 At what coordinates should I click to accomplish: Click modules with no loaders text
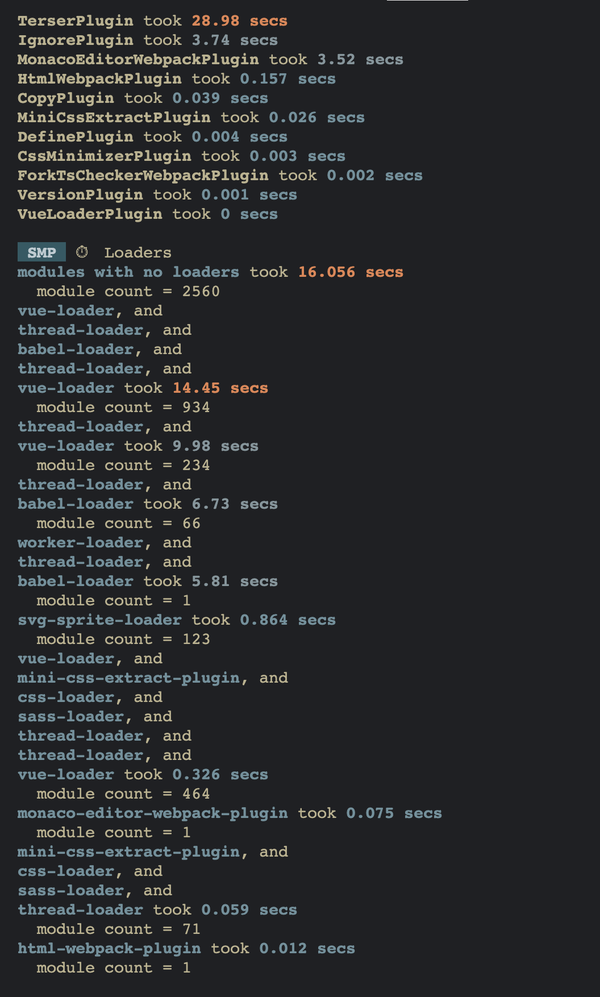pos(128,272)
